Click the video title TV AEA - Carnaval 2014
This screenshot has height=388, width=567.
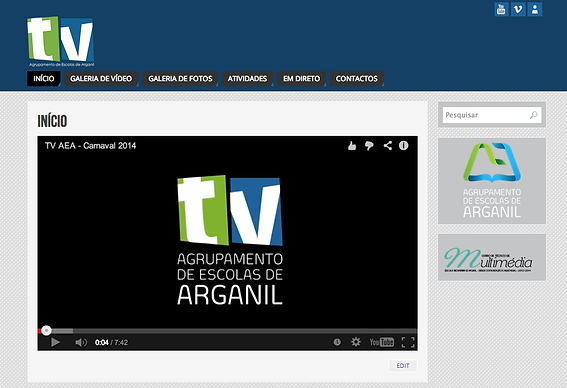click(x=90, y=146)
